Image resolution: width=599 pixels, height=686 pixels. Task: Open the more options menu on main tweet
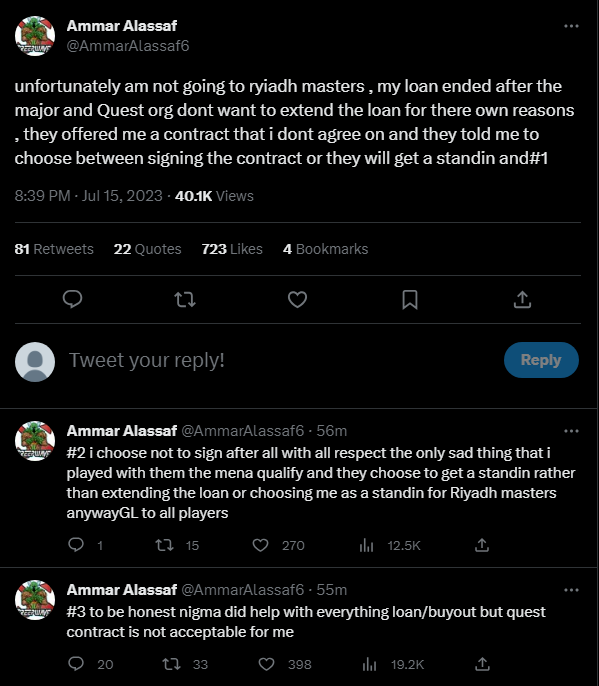pos(571,26)
